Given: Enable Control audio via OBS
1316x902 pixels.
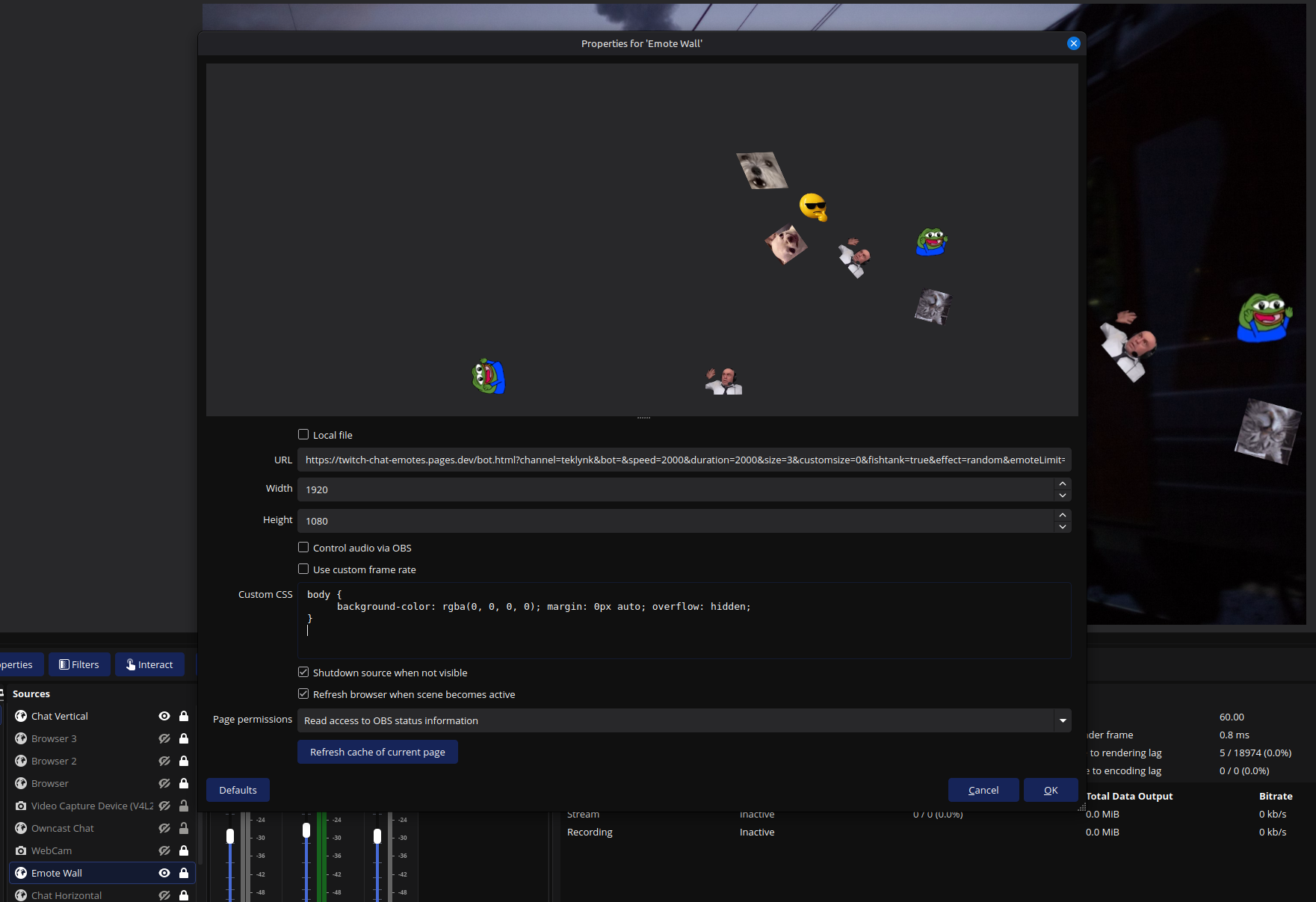Looking at the screenshot, I should [x=303, y=547].
